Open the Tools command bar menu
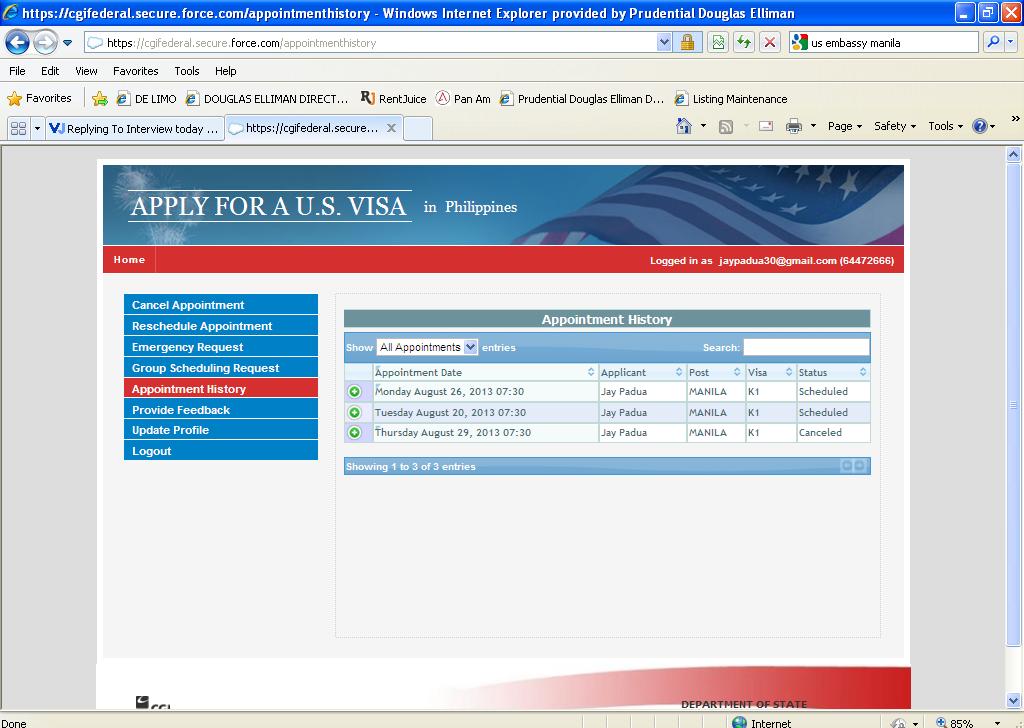The image size is (1024, 728). 946,126
